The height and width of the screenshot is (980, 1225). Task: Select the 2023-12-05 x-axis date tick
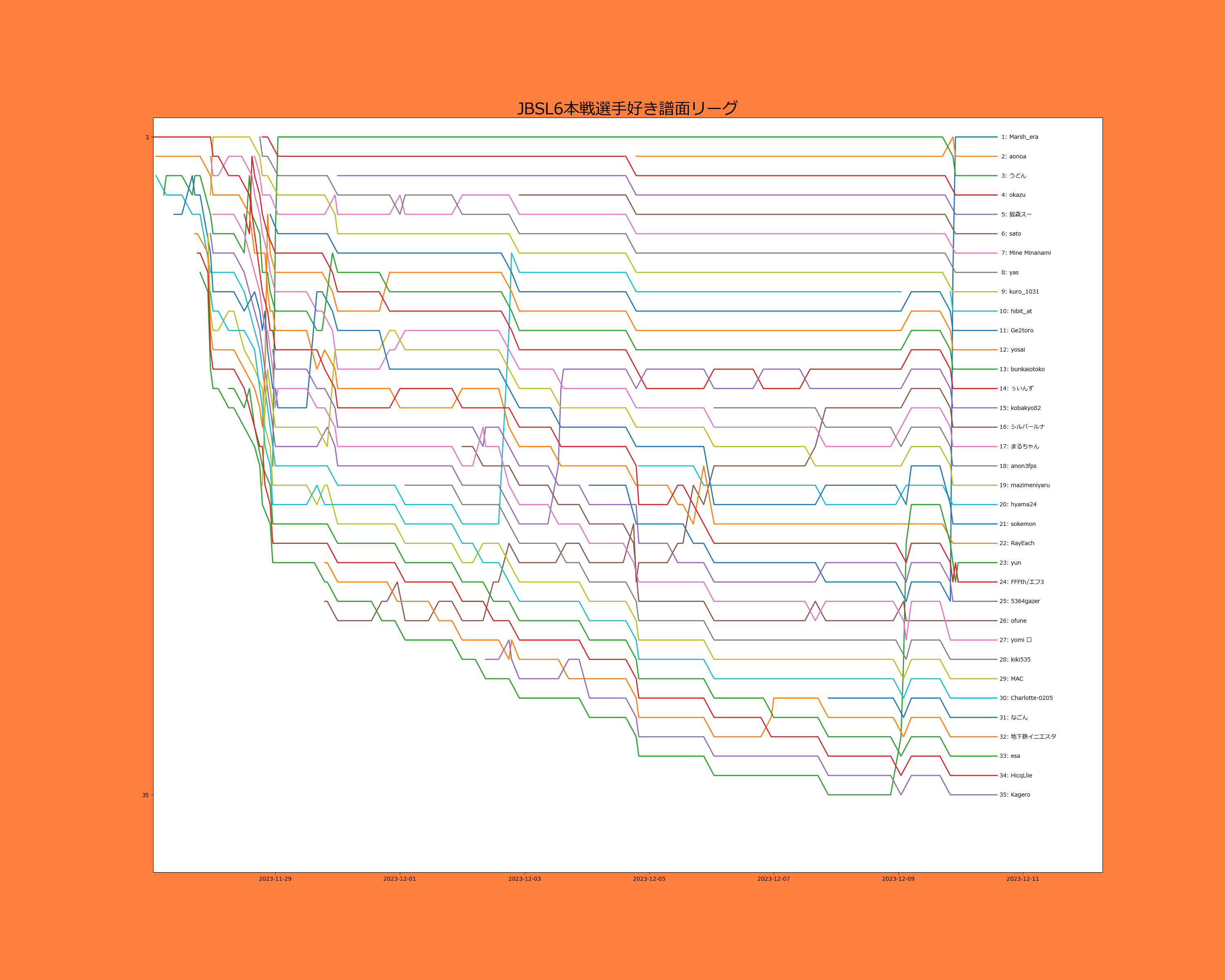coord(649,879)
